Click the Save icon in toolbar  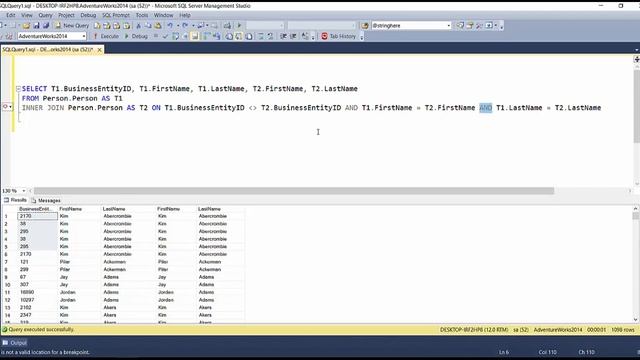pyautogui.click(x=36, y=25)
